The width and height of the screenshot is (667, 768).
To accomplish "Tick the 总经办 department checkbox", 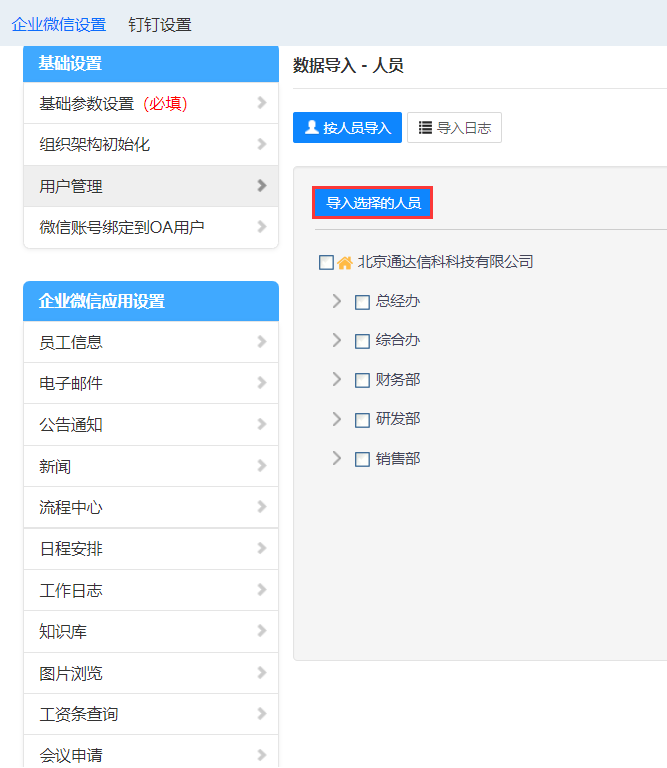I will coord(362,302).
